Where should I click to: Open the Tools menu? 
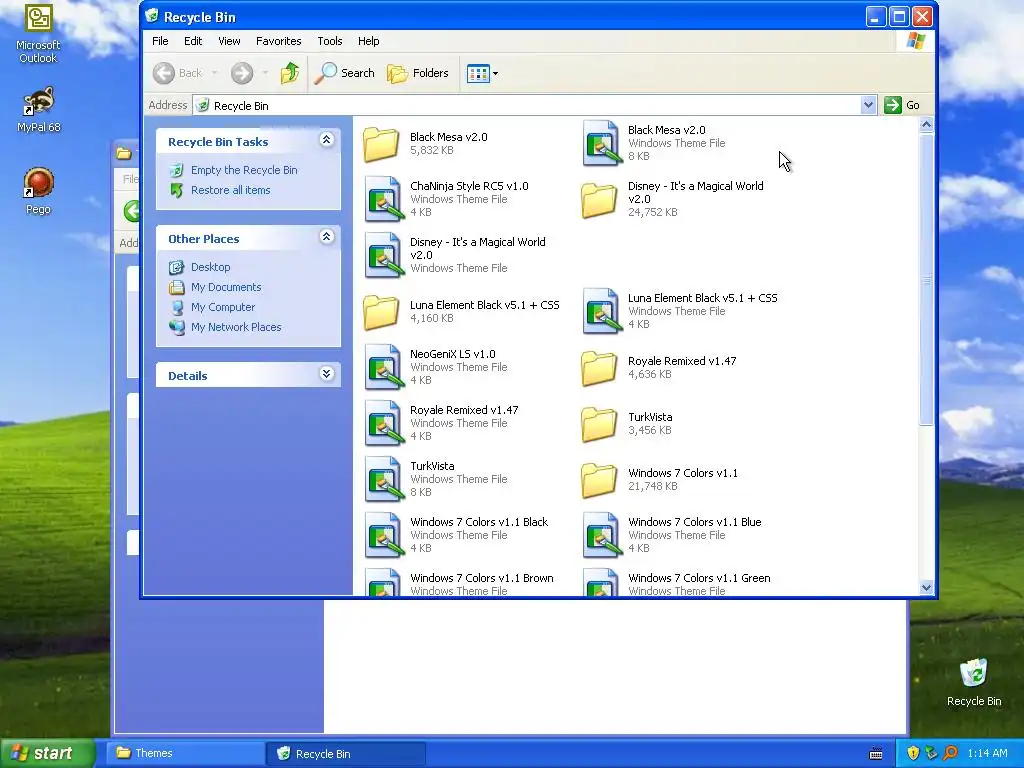coord(330,41)
